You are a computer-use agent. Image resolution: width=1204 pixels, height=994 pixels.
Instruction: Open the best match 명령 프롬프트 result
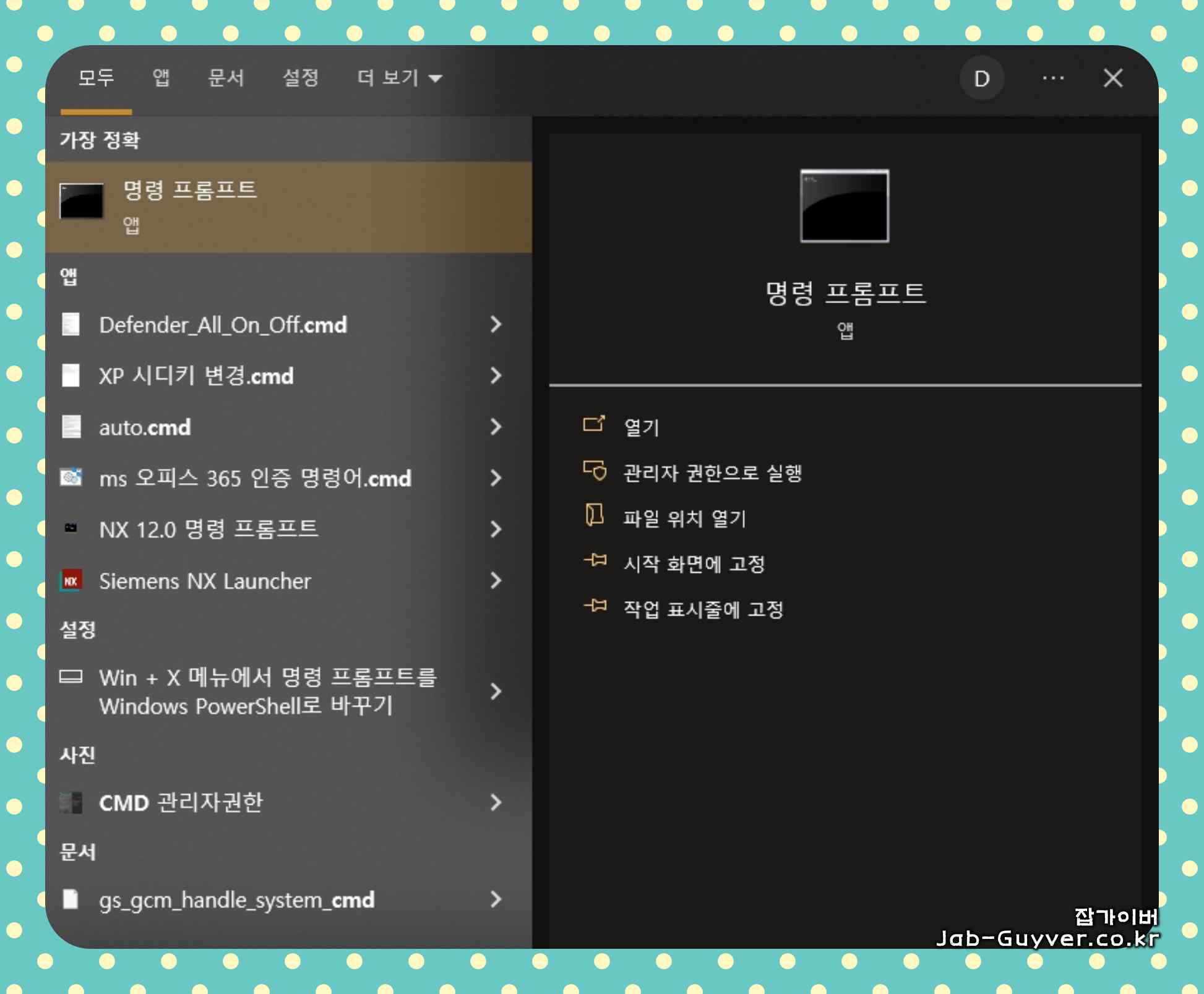[x=288, y=207]
